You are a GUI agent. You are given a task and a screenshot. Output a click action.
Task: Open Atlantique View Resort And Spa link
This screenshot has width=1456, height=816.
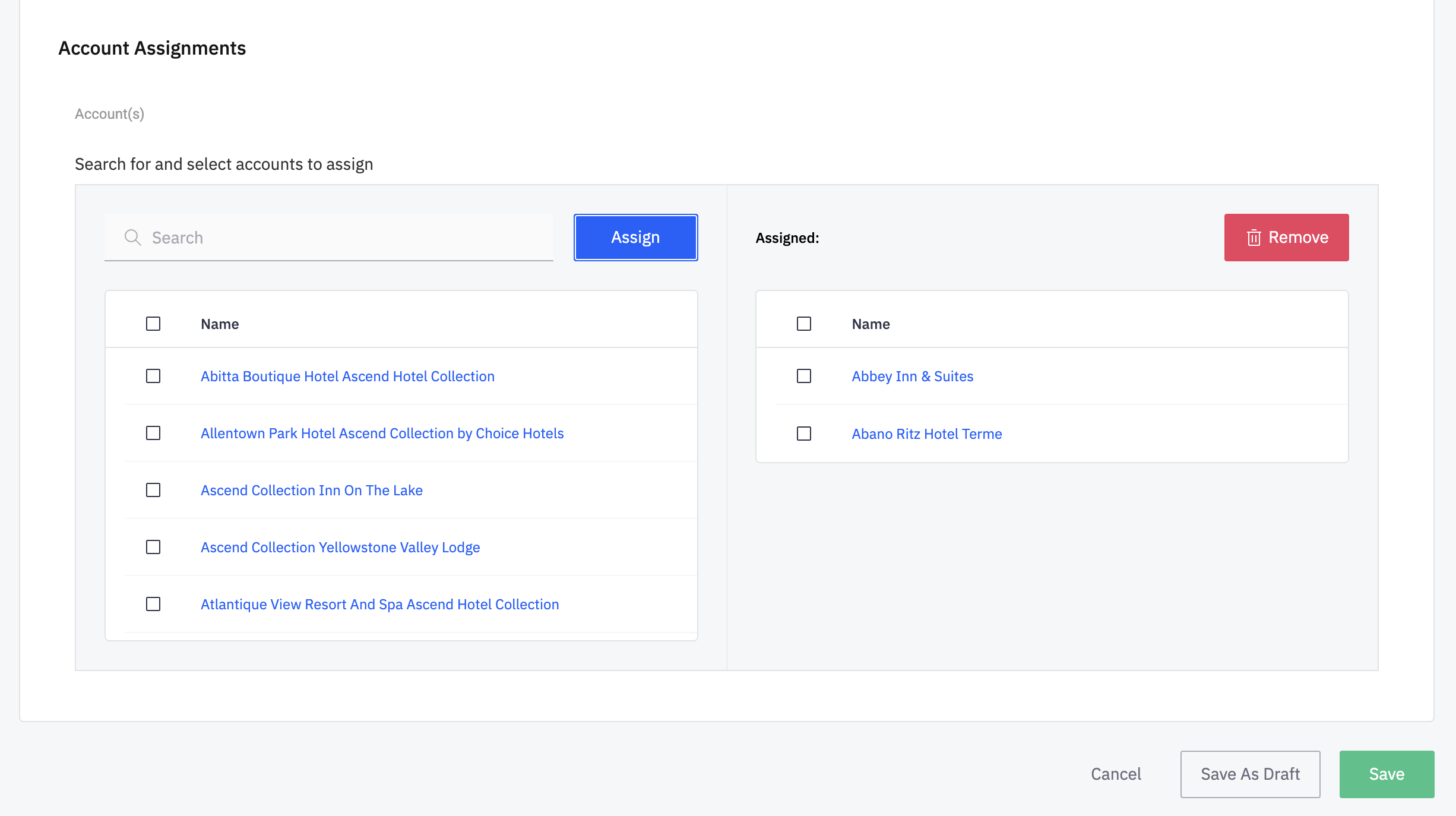click(x=379, y=605)
